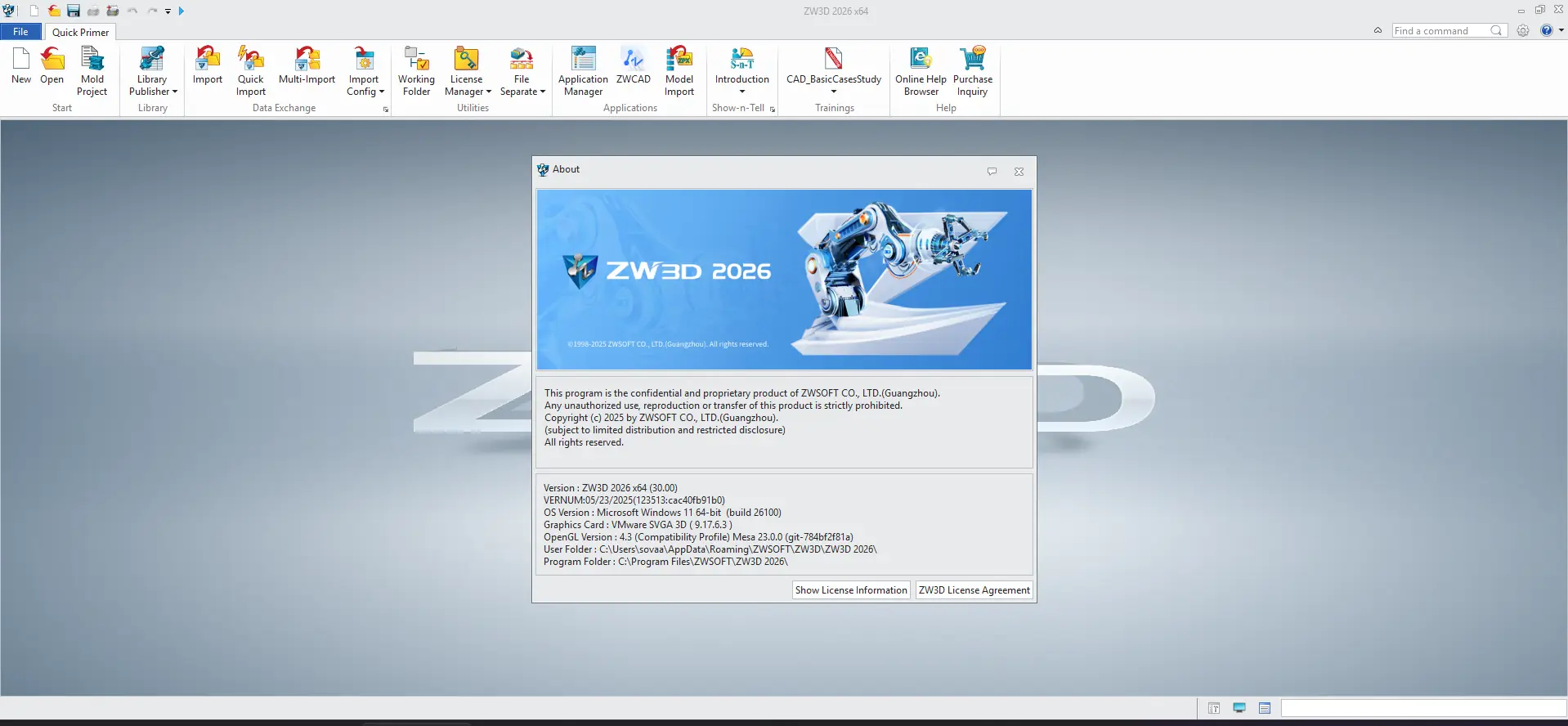Open the quick access toolbar customize dropdown

coord(168,11)
